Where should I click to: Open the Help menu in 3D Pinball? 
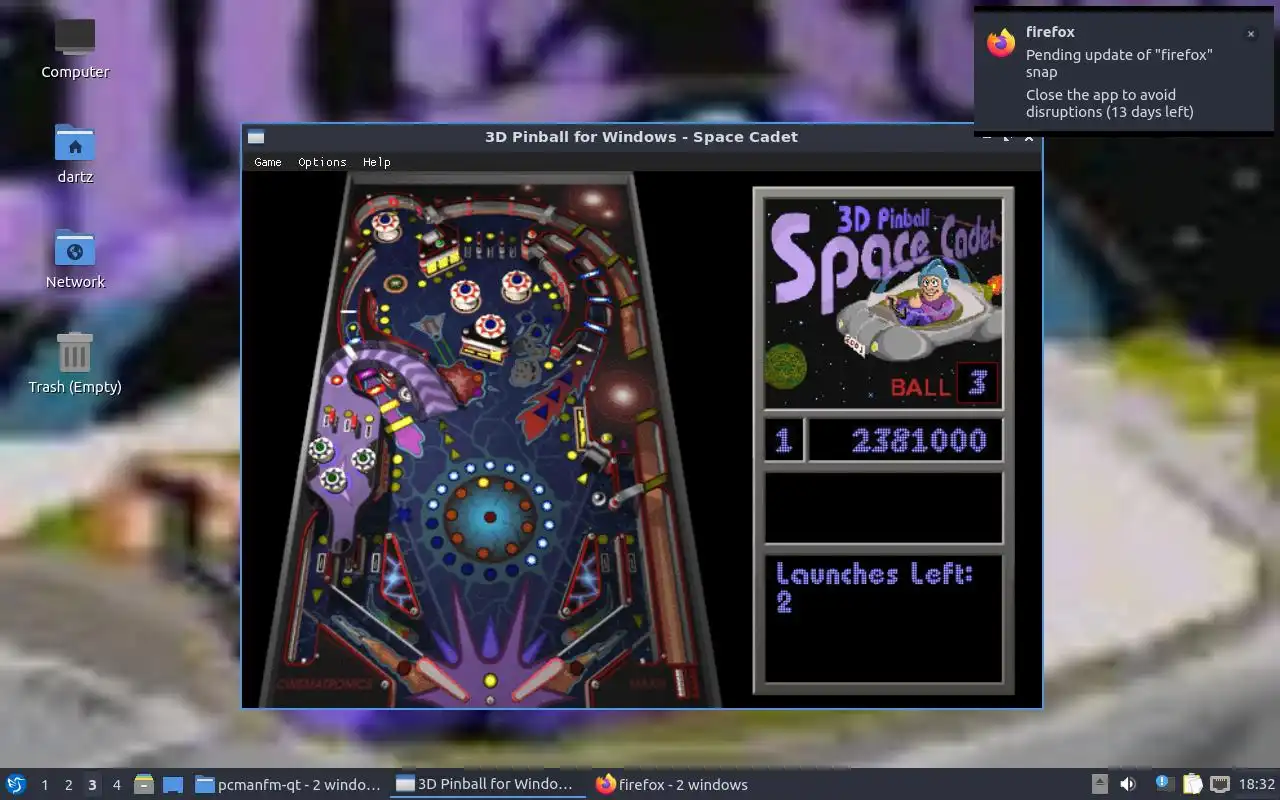pyautogui.click(x=376, y=162)
